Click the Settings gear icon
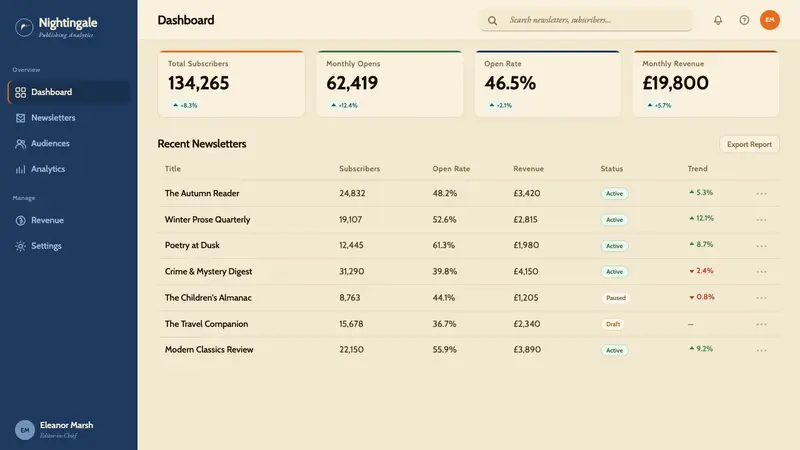The image size is (800, 450). 20,246
